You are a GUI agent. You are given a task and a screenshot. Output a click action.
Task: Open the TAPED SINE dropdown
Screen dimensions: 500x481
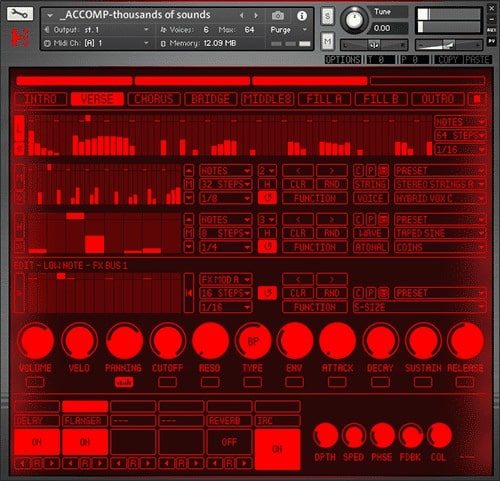440,233
